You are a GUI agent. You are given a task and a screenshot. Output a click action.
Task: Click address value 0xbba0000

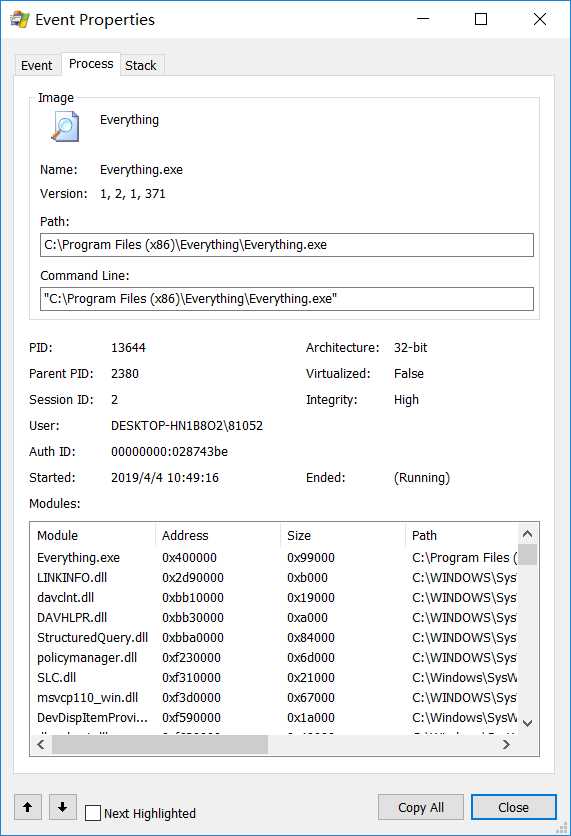pos(192,638)
